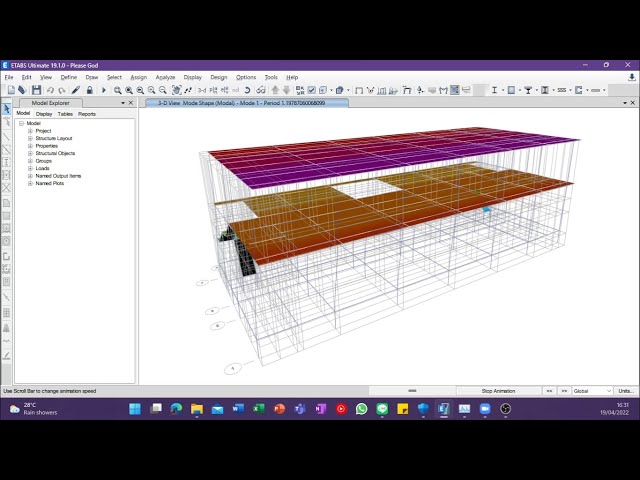Select the pointer tool in left toolbar
The height and width of the screenshot is (480, 640).
coord(6,109)
